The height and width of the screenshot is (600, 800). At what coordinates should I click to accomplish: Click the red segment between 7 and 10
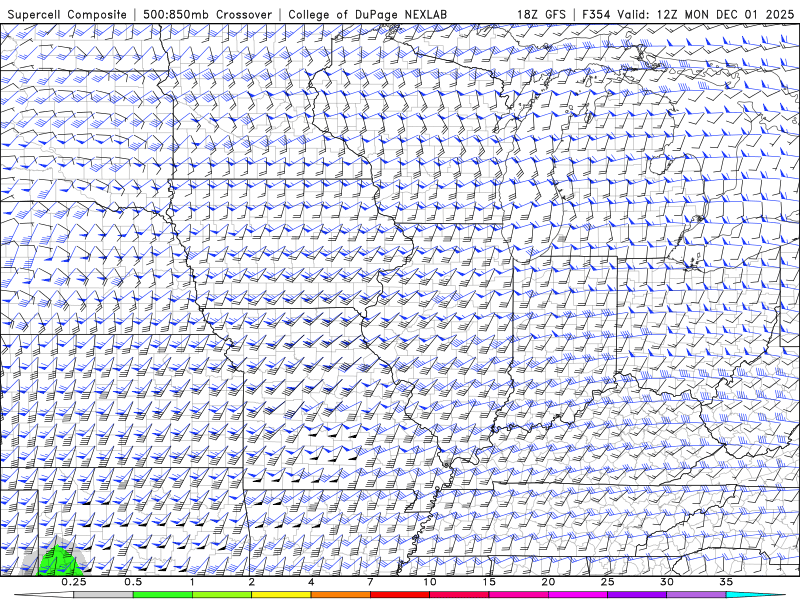[x=399, y=595]
